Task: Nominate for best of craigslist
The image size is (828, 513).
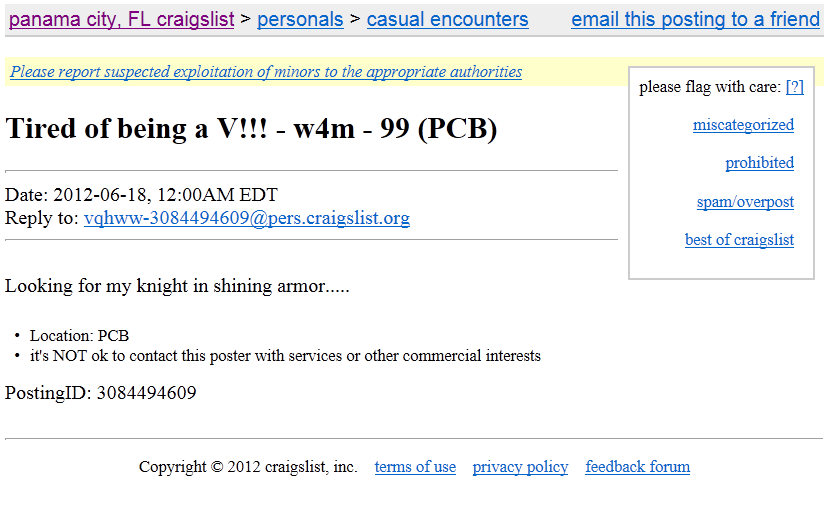Action: (x=739, y=240)
